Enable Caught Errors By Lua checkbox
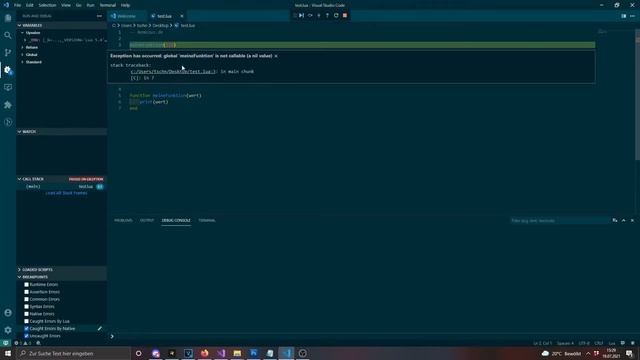The width and height of the screenshot is (640, 360). (x=27, y=321)
